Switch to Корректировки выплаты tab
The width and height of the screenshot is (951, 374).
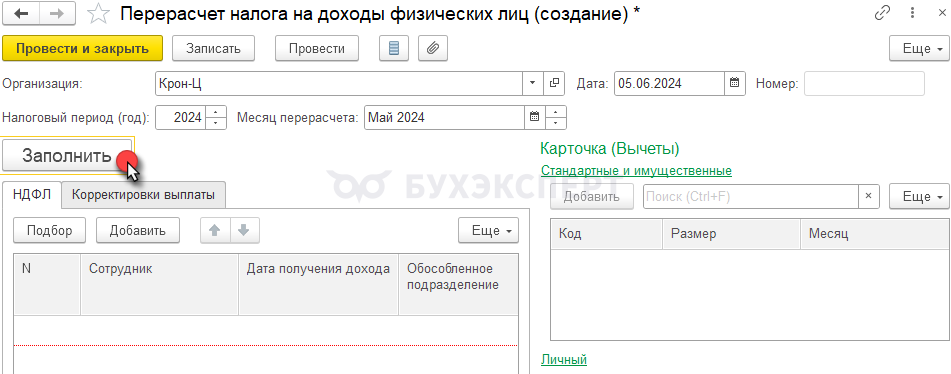143,195
